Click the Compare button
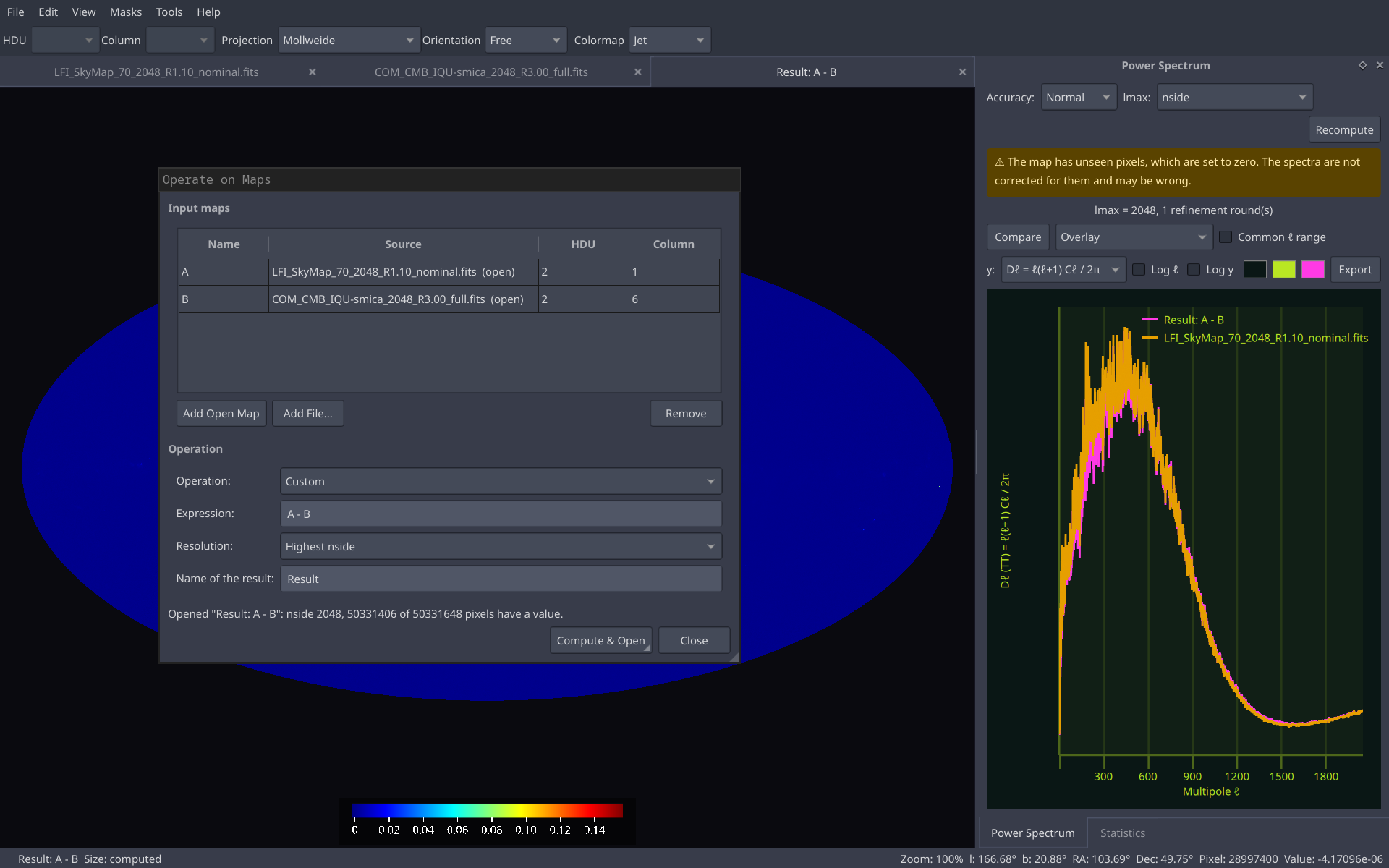The image size is (1389, 868). point(1018,237)
